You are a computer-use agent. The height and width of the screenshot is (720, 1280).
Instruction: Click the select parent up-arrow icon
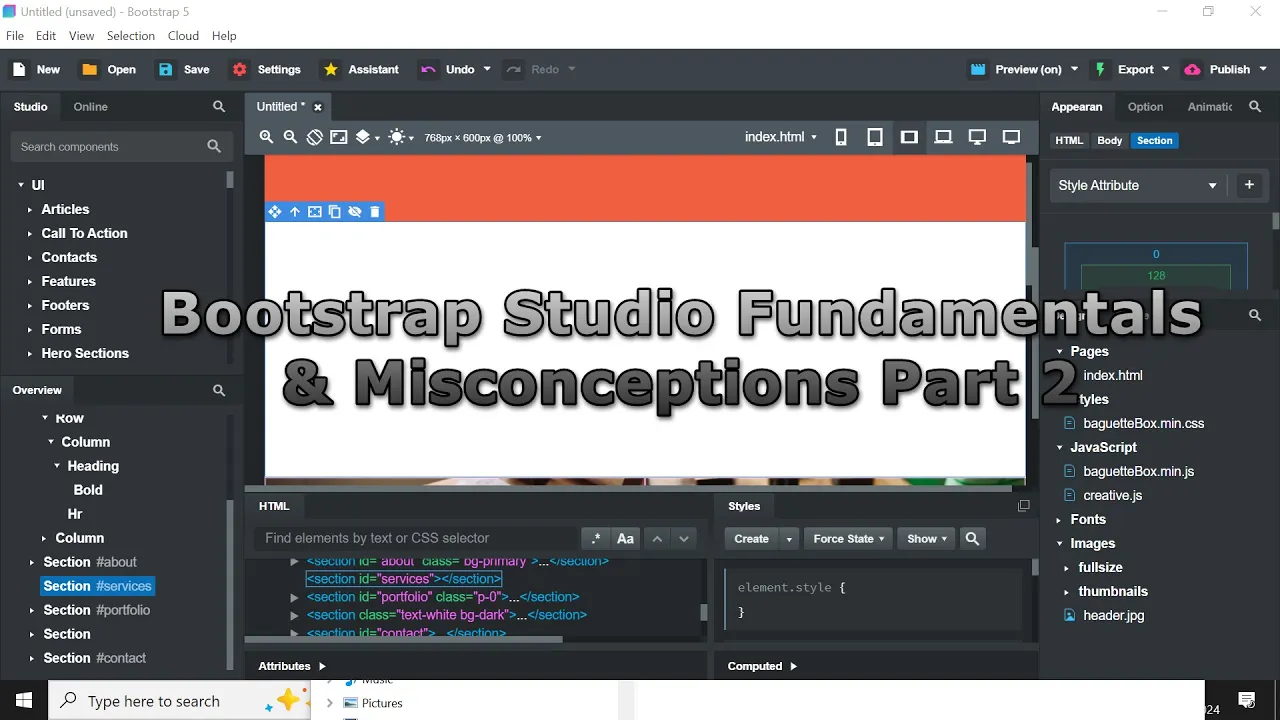(295, 212)
